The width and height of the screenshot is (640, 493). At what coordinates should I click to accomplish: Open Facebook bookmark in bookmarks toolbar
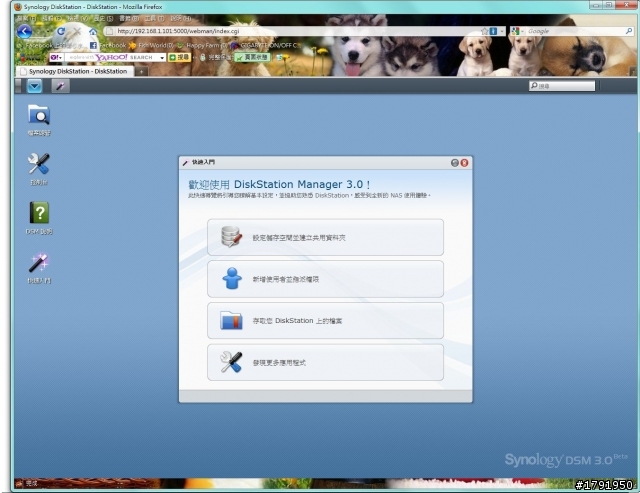[108, 45]
